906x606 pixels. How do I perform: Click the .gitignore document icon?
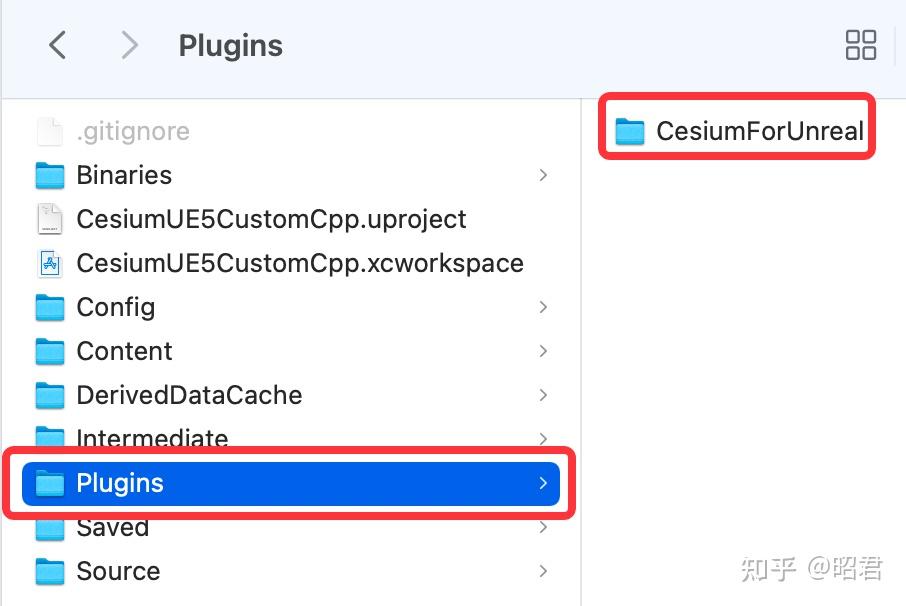pos(49,130)
